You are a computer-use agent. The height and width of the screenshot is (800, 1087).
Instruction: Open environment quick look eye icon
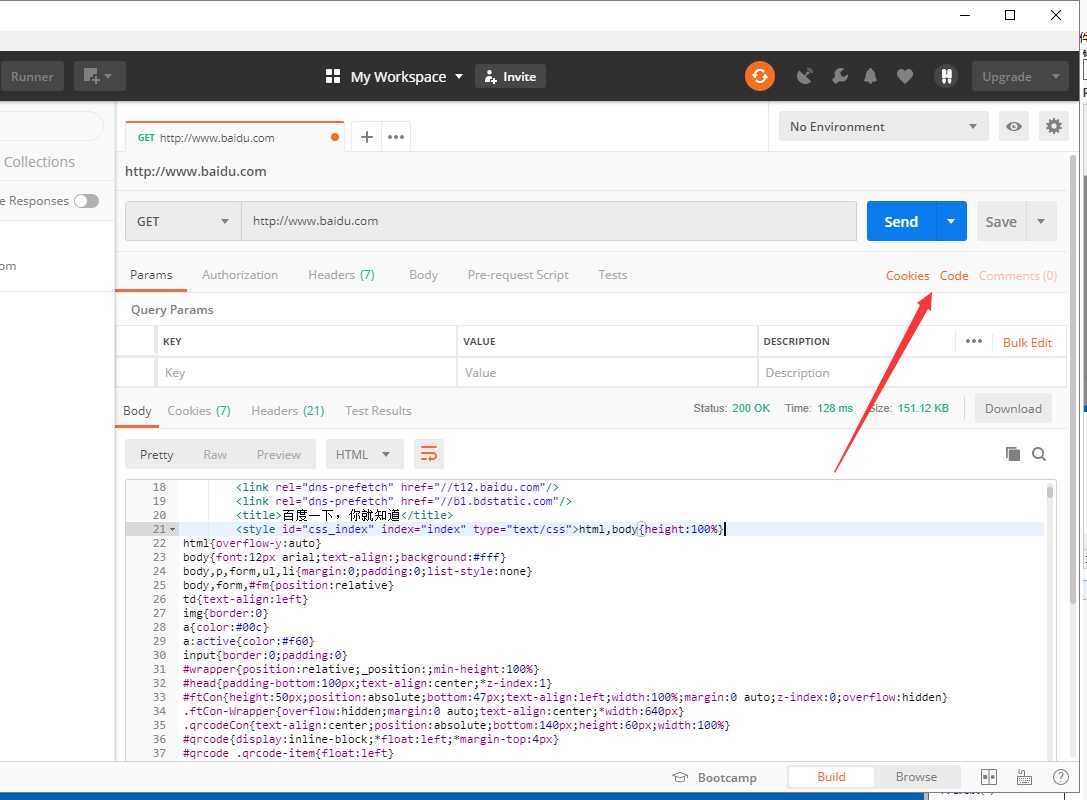point(1014,127)
